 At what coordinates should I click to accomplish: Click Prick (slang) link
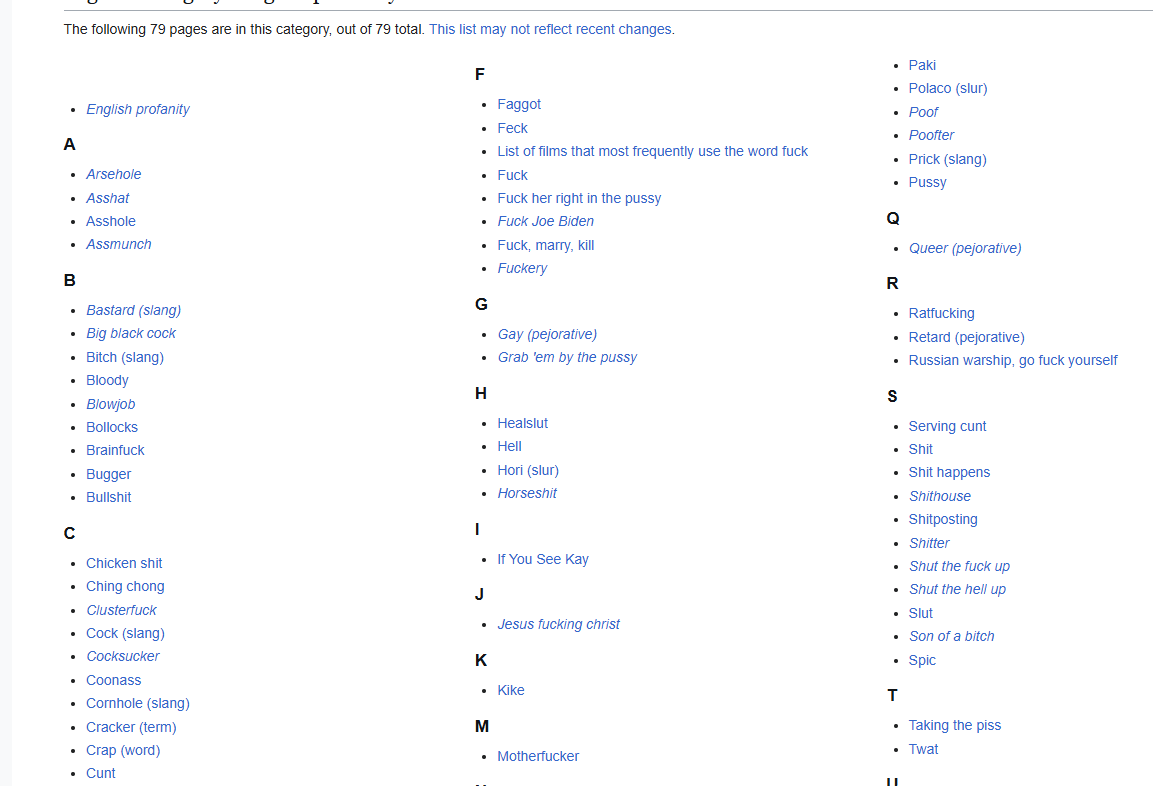(947, 159)
